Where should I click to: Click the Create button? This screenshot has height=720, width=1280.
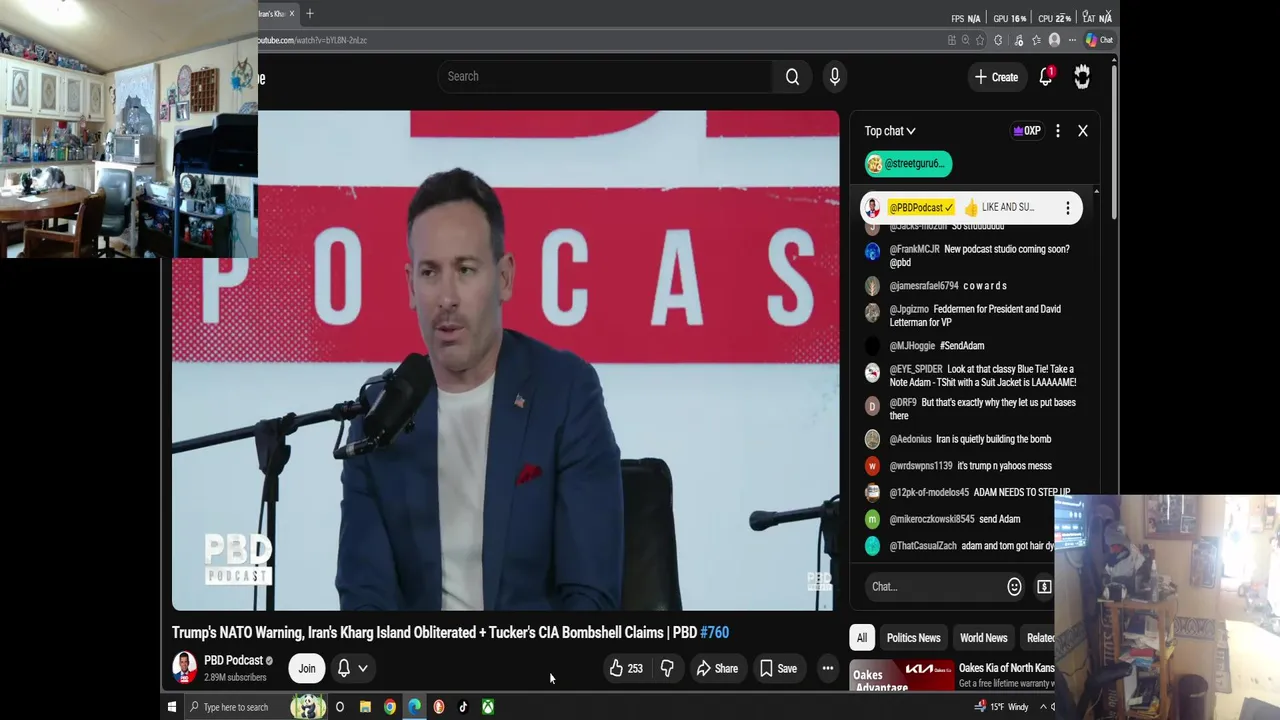(996, 77)
